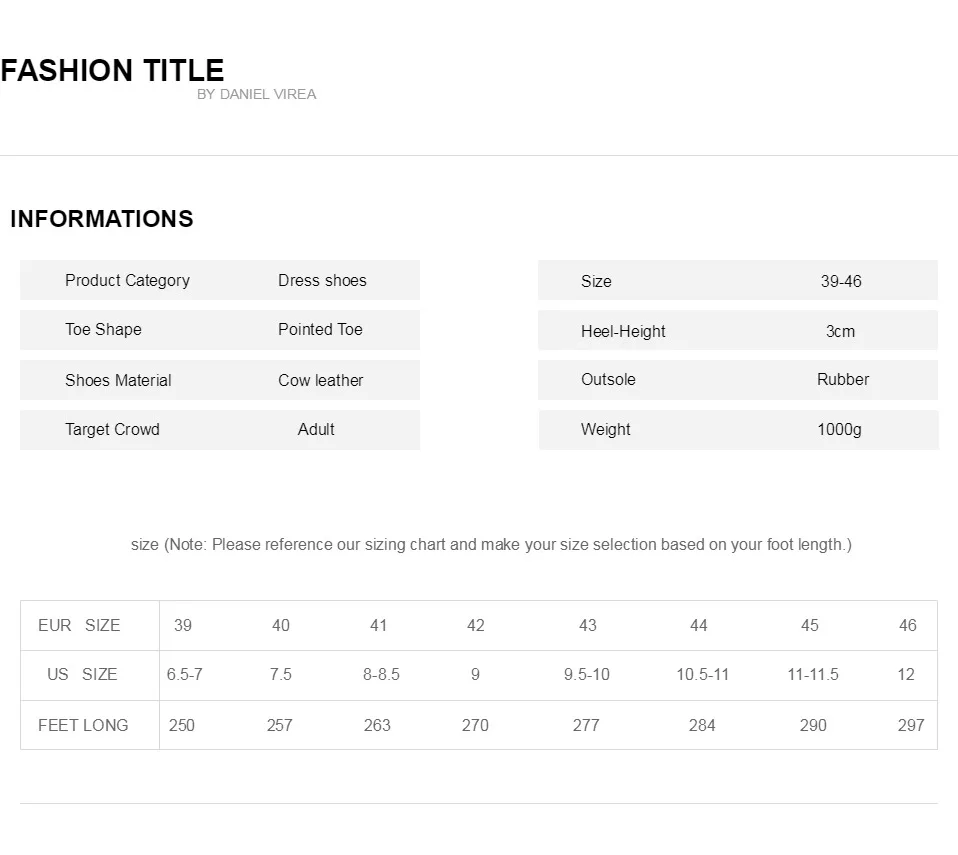The height and width of the screenshot is (855, 958).
Task: Click the sizing chart note text
Action: (x=491, y=545)
